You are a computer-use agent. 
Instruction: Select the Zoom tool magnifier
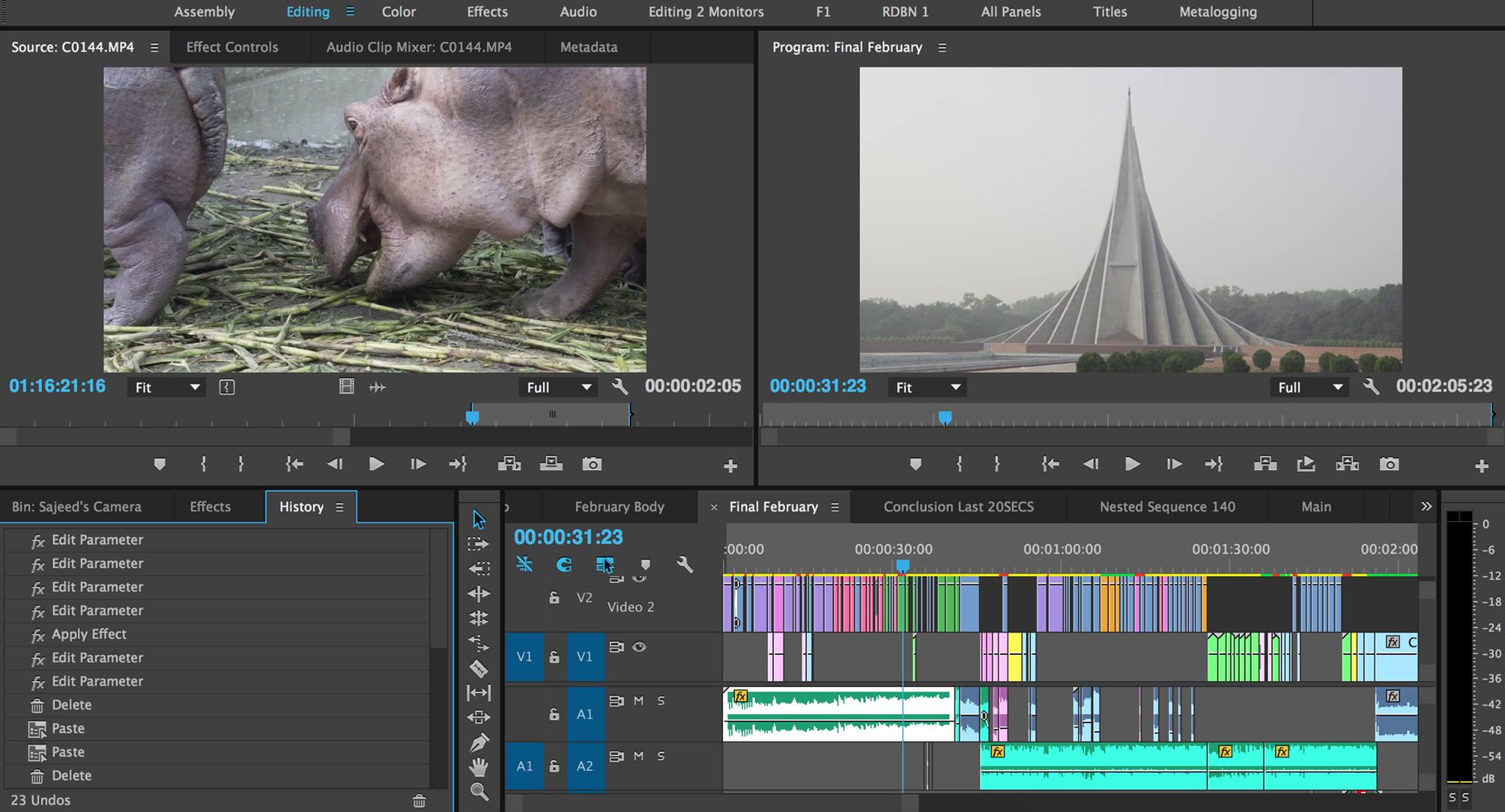[x=479, y=791]
